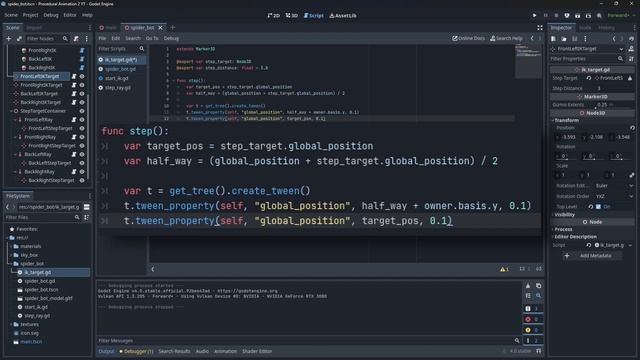640x360 pixels.
Task: Toggle FileSystem split view icon
Action: 87,207
